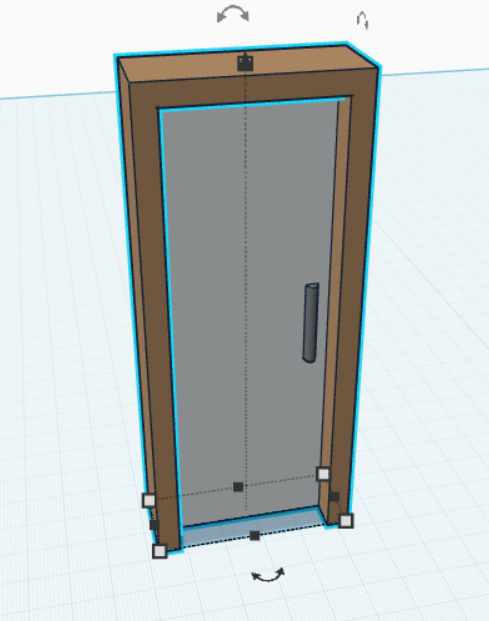The width and height of the screenshot is (489, 621).
Task: Click the white corner handle at back-right bottom
Action: coord(323,474)
